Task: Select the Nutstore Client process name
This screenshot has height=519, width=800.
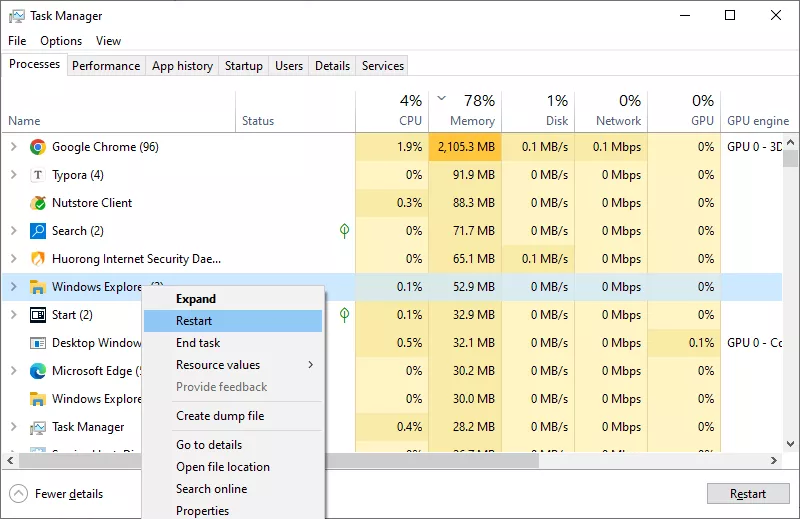Action: tap(92, 203)
